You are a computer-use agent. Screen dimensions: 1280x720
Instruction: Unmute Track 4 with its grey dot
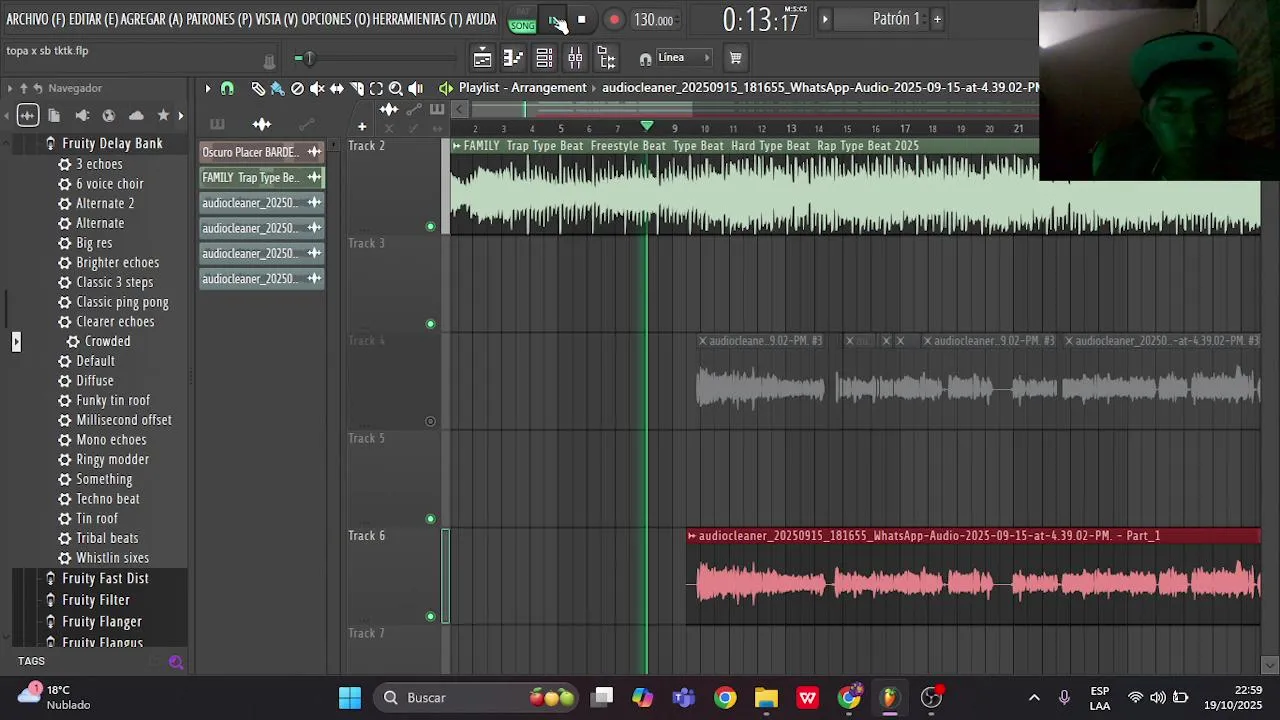tap(431, 421)
